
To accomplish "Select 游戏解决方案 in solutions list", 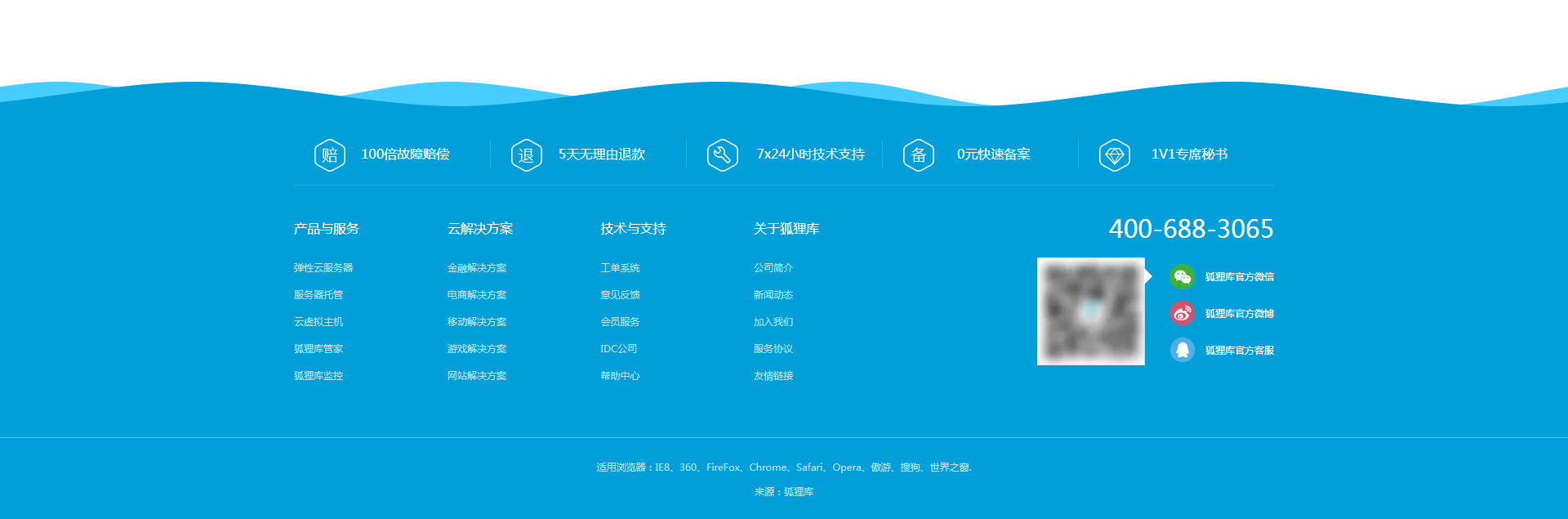I will (x=477, y=349).
